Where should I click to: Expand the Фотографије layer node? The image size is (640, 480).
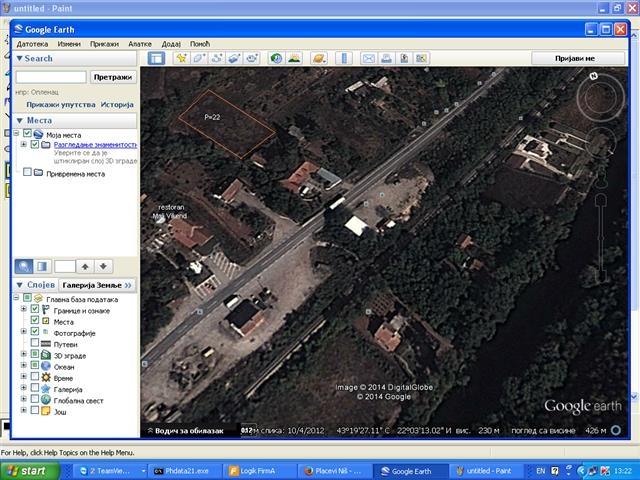[x=24, y=331]
